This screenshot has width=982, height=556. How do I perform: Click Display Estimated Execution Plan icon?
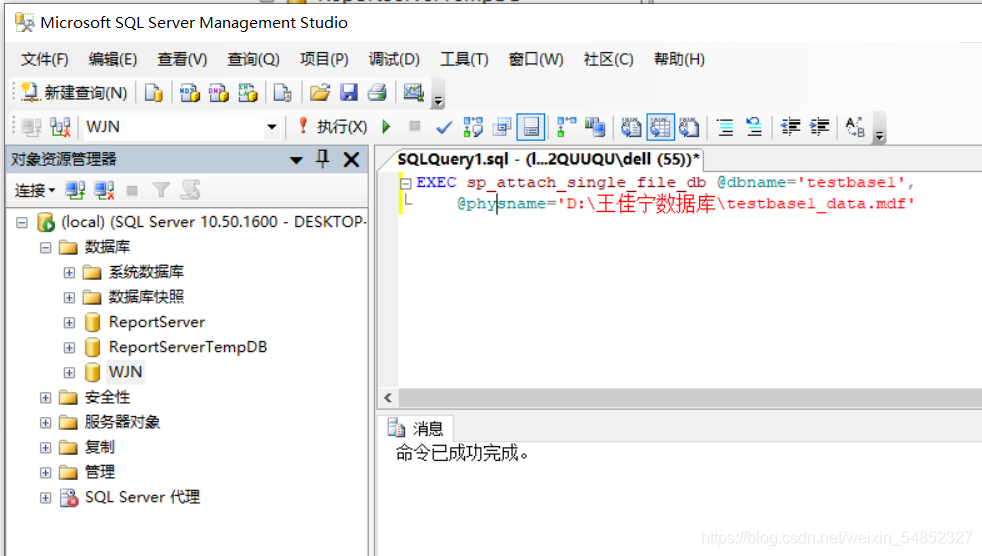coord(473,127)
